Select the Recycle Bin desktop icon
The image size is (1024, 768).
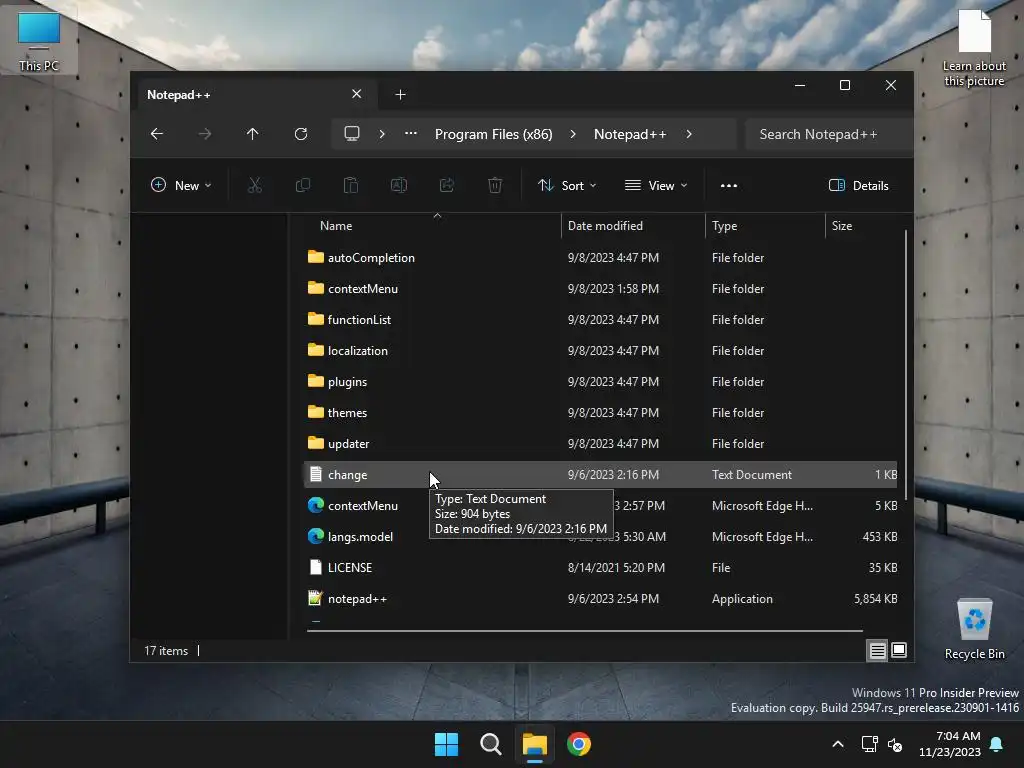[x=974, y=629]
